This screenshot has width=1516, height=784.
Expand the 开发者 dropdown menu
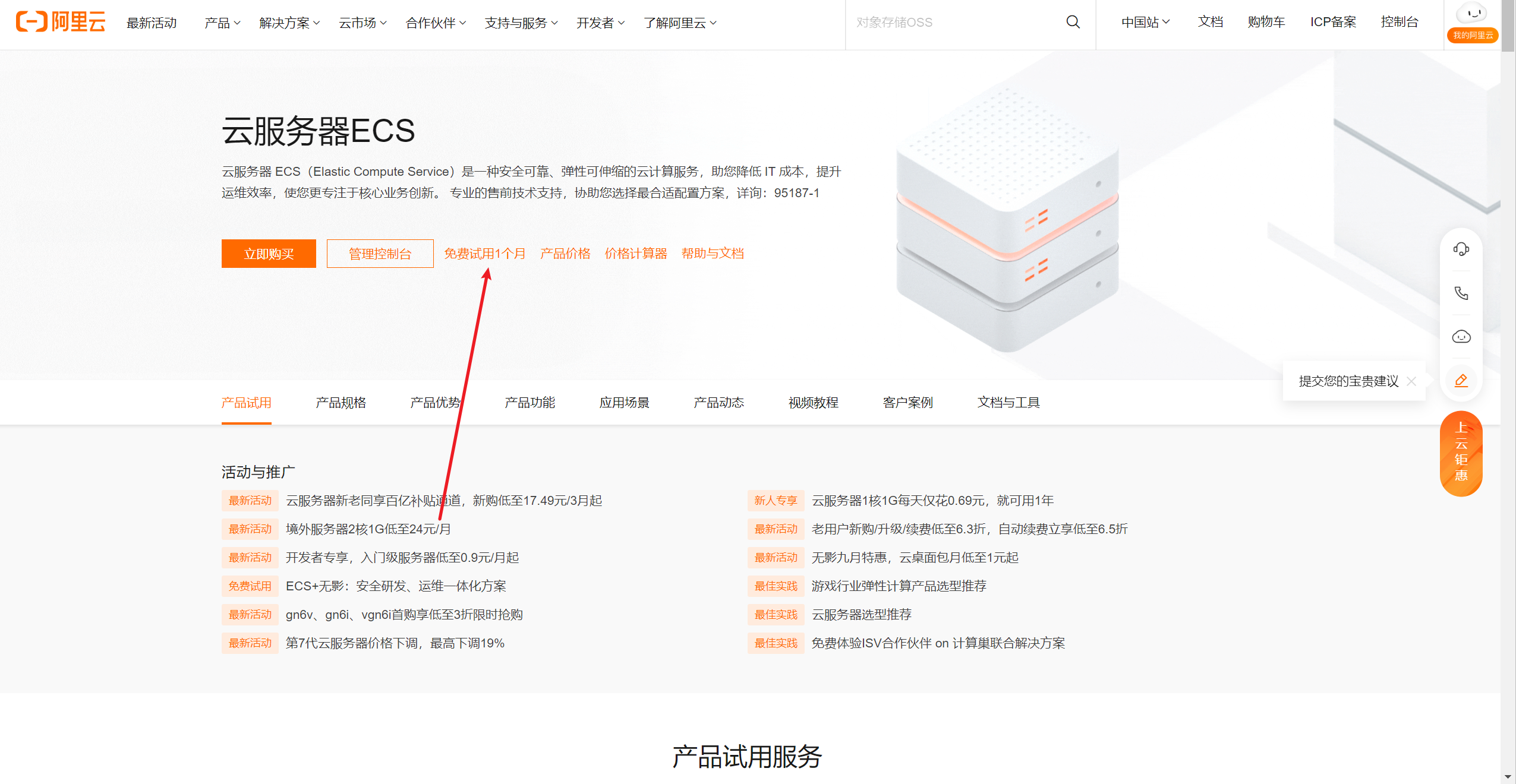click(600, 23)
